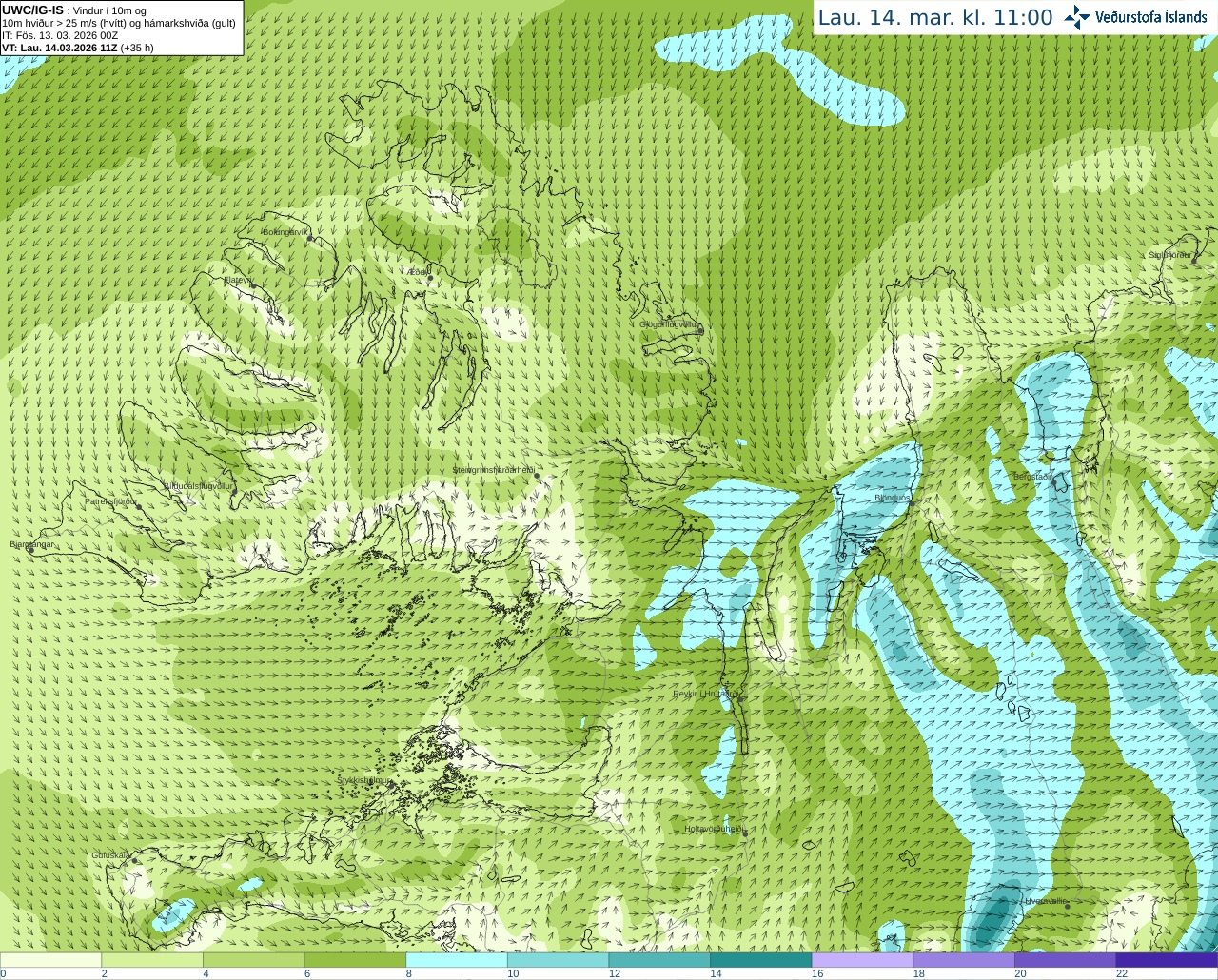The image size is (1218, 980).
Task: Click the Bjargtangar station marker
Action: click(x=30, y=550)
